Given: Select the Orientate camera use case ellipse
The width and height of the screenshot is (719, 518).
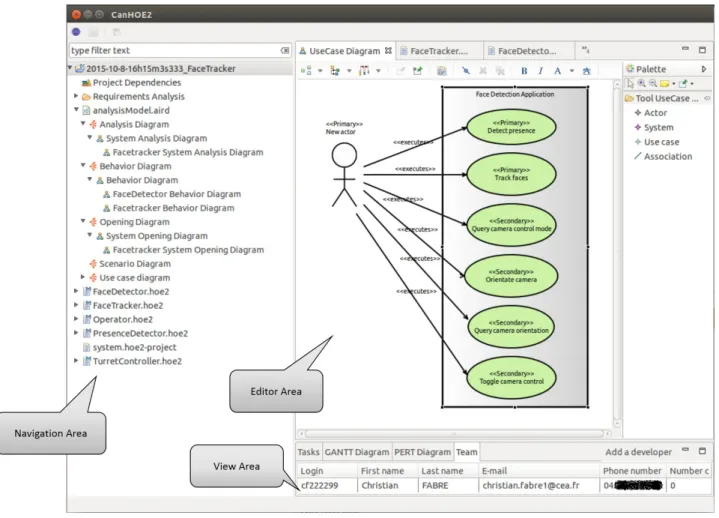Looking at the screenshot, I should point(511,276).
